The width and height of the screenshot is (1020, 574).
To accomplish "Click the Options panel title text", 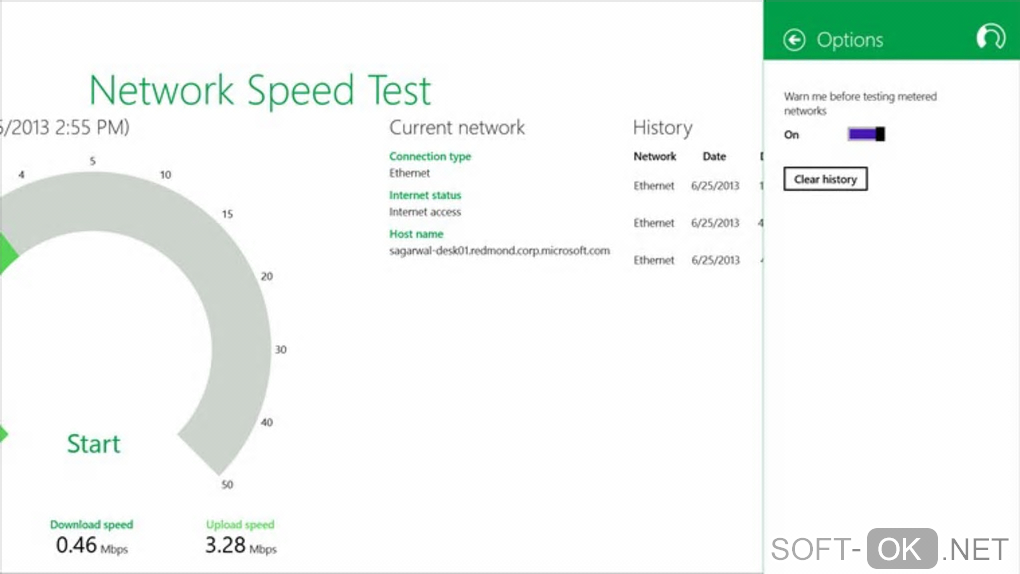I will pyautogui.click(x=850, y=40).
